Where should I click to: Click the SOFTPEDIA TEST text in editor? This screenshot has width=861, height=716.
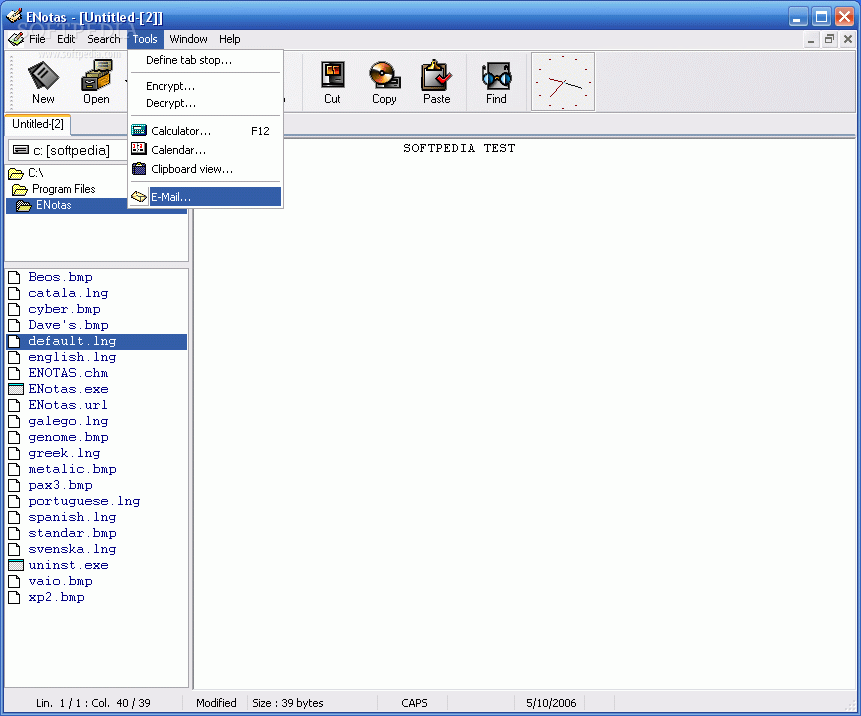(459, 148)
